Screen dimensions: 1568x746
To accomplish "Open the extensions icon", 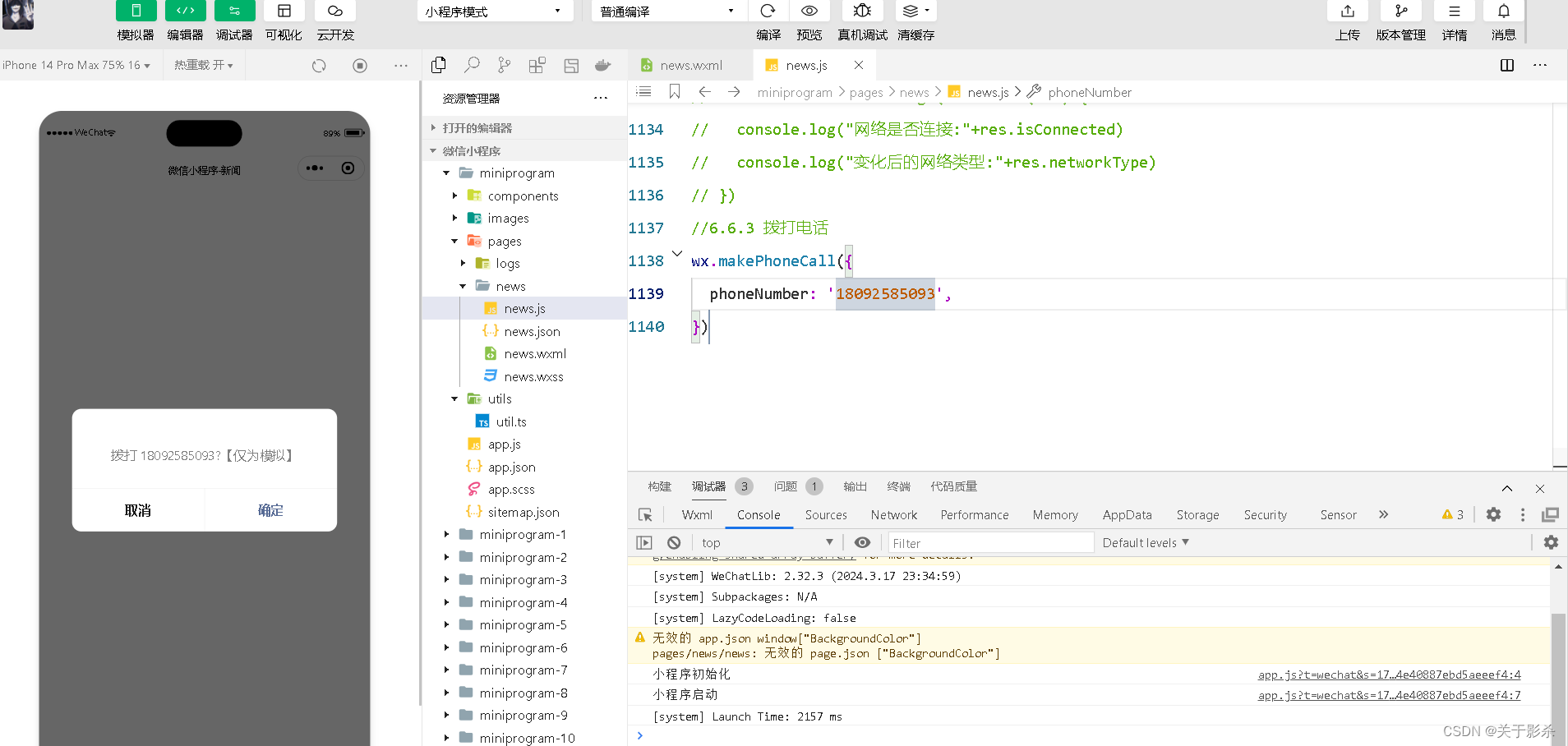I will [537, 66].
